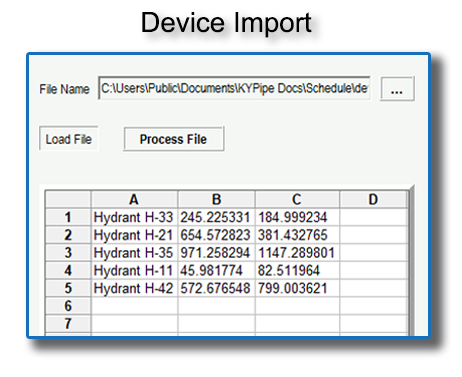This screenshot has height=377, width=462.
Task: Click cell 572.676548
Action: pyautogui.click(x=217, y=288)
